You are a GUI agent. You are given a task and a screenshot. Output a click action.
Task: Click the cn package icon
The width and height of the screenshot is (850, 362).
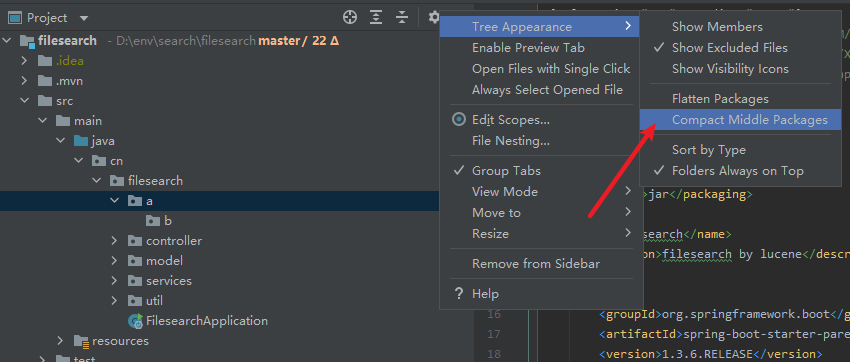click(x=99, y=161)
